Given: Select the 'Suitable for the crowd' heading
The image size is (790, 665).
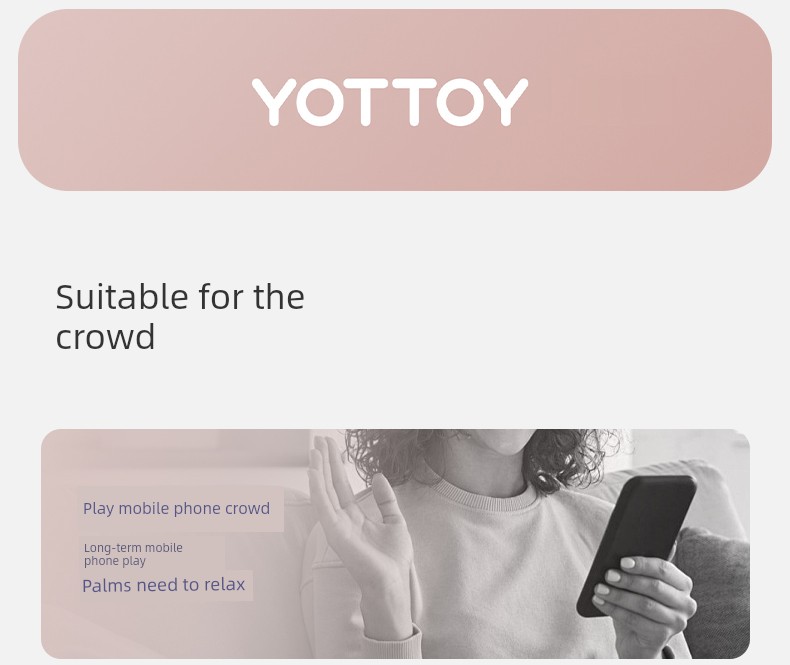Looking at the screenshot, I should [x=180, y=316].
